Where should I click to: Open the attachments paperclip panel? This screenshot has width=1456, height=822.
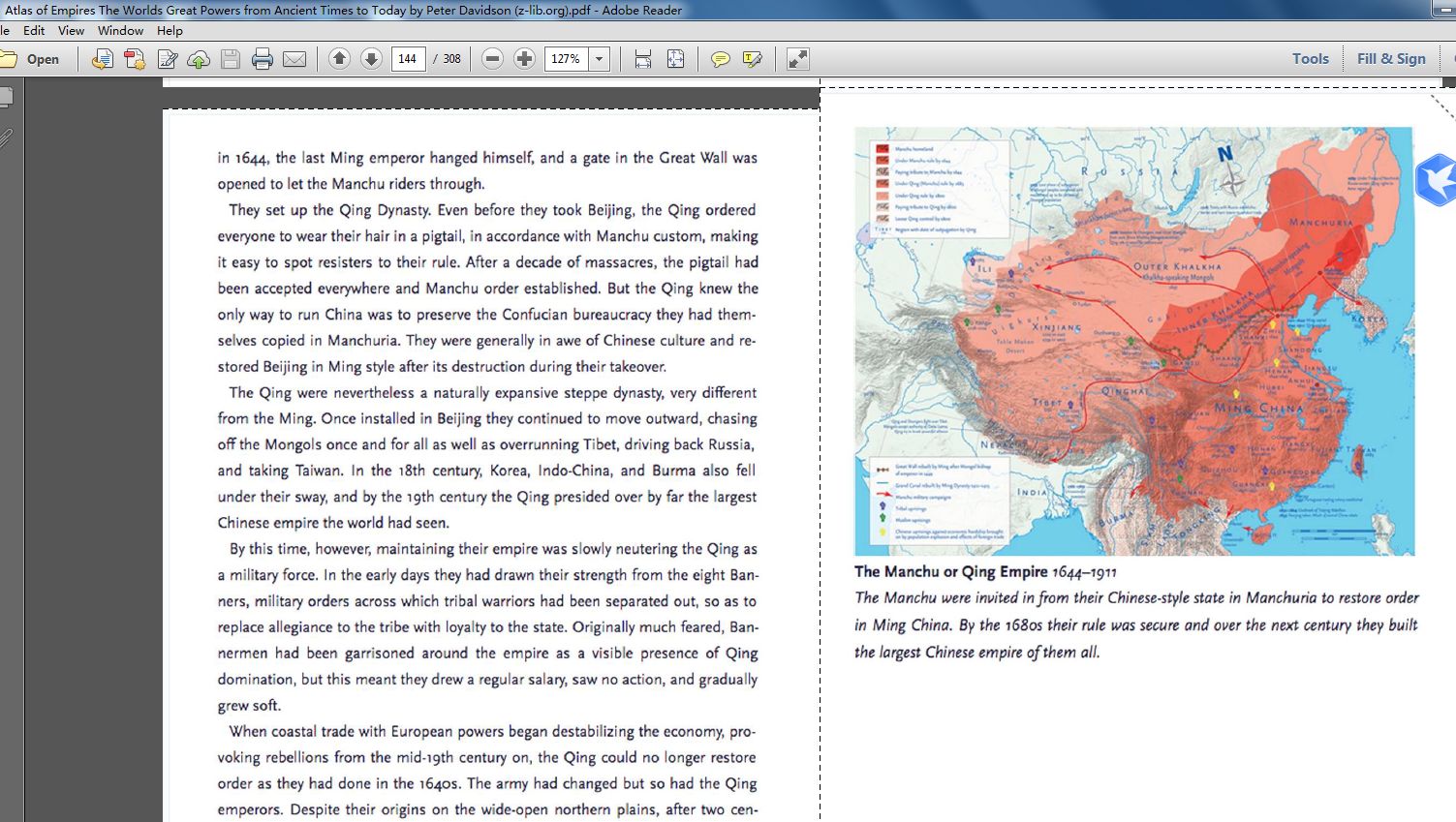click(x=6, y=138)
